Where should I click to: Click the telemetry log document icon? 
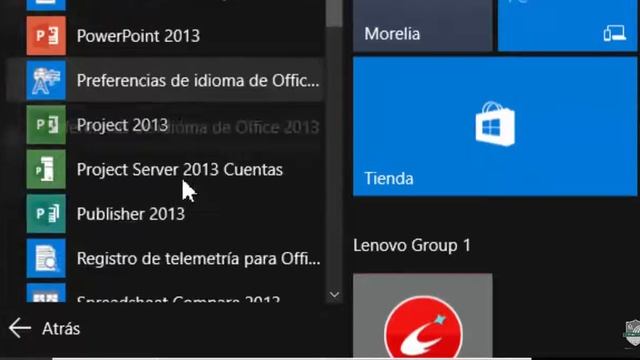pos(46,258)
